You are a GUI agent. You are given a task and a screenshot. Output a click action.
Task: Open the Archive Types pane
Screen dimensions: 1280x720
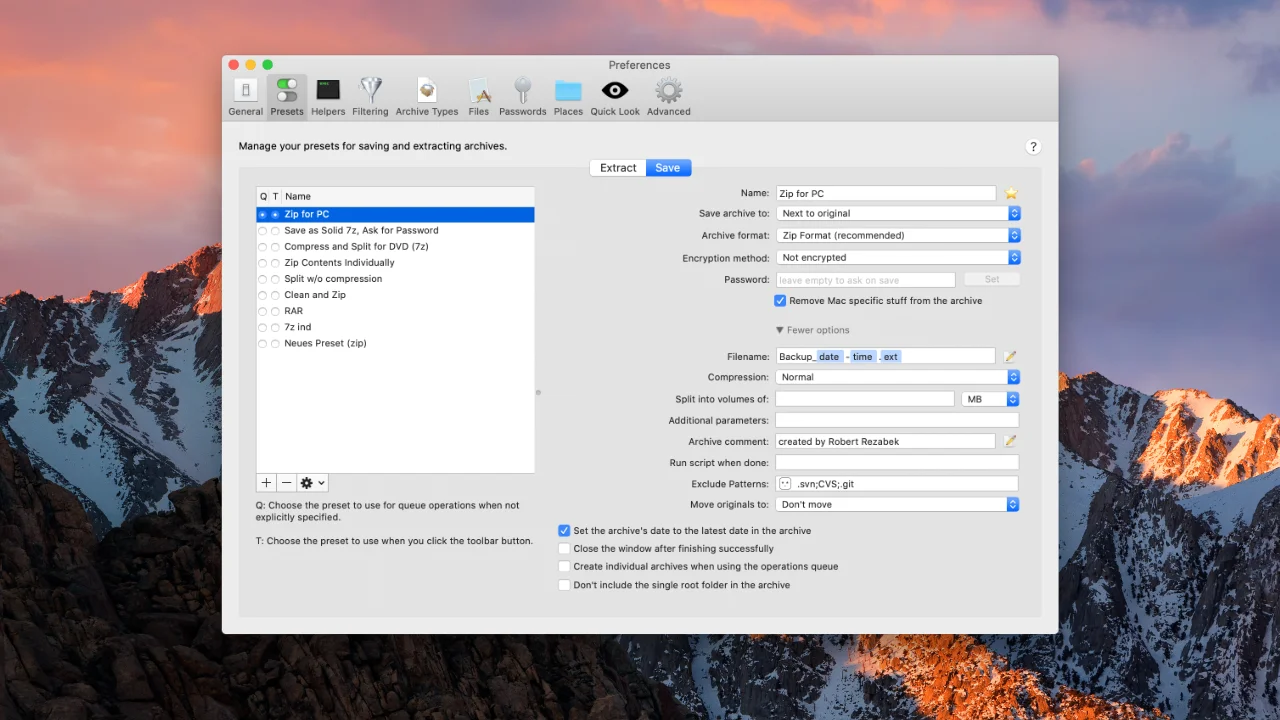coord(427,96)
